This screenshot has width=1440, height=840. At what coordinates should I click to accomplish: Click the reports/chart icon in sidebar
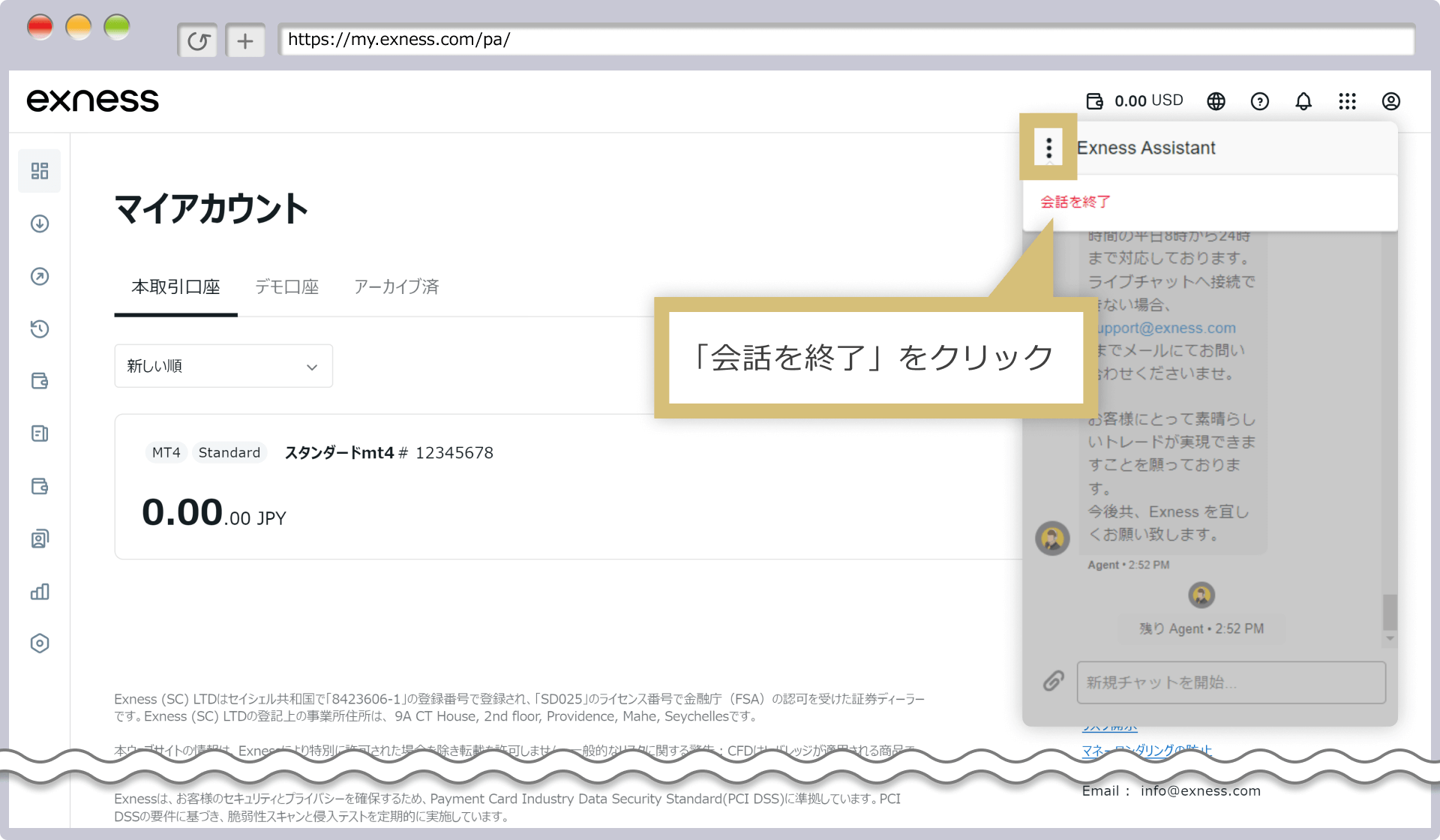coord(40,590)
